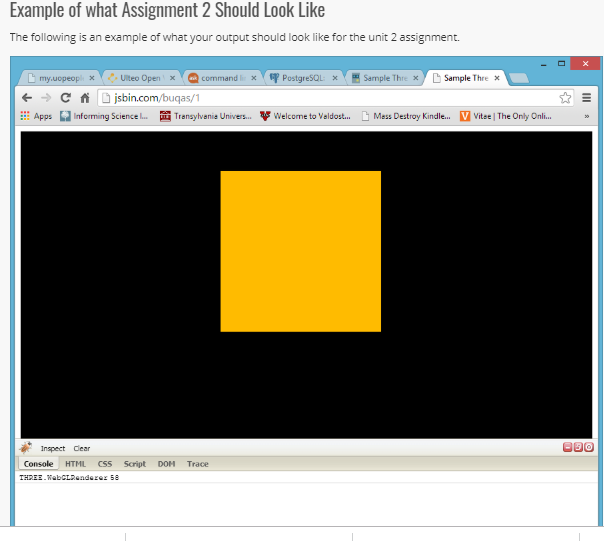
Task: Open the Vitae | The Only Onli... bookmark
Action: click(506, 116)
